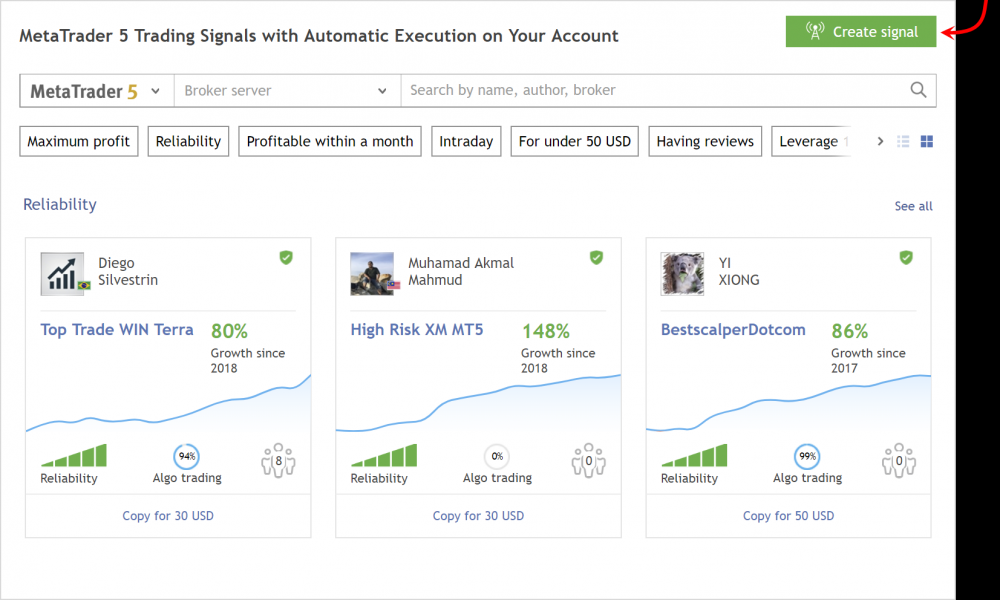Select the Reliability filter tag
The height and width of the screenshot is (600, 1000).
[188, 141]
